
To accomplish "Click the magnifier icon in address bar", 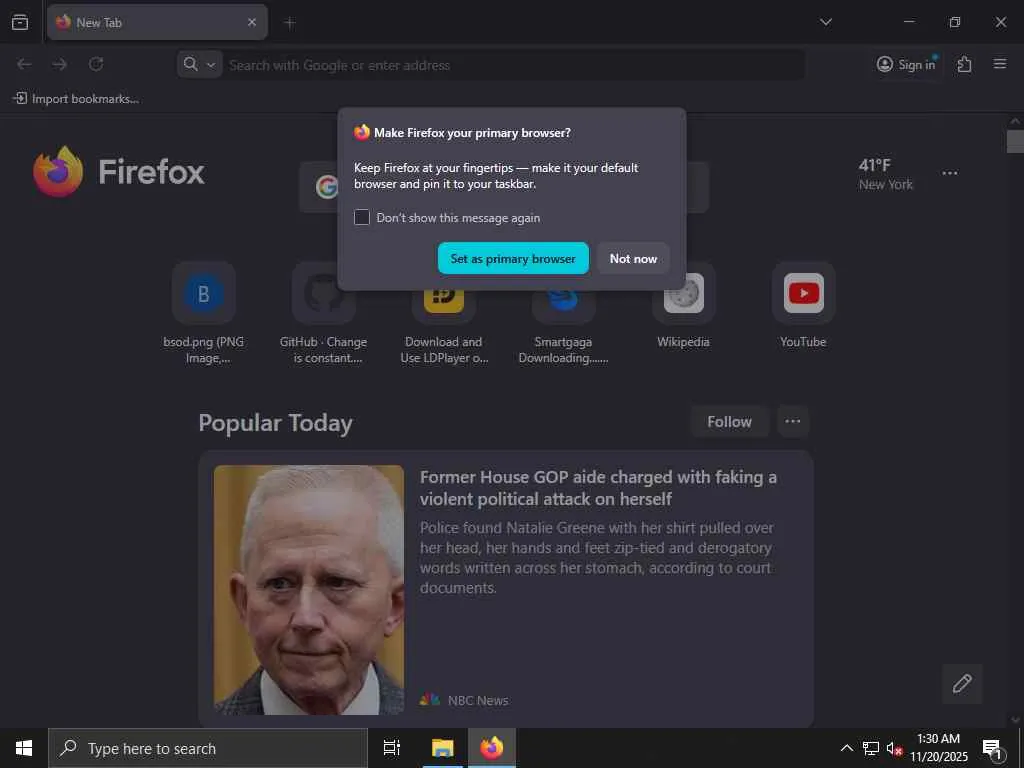I will click(x=190, y=64).
